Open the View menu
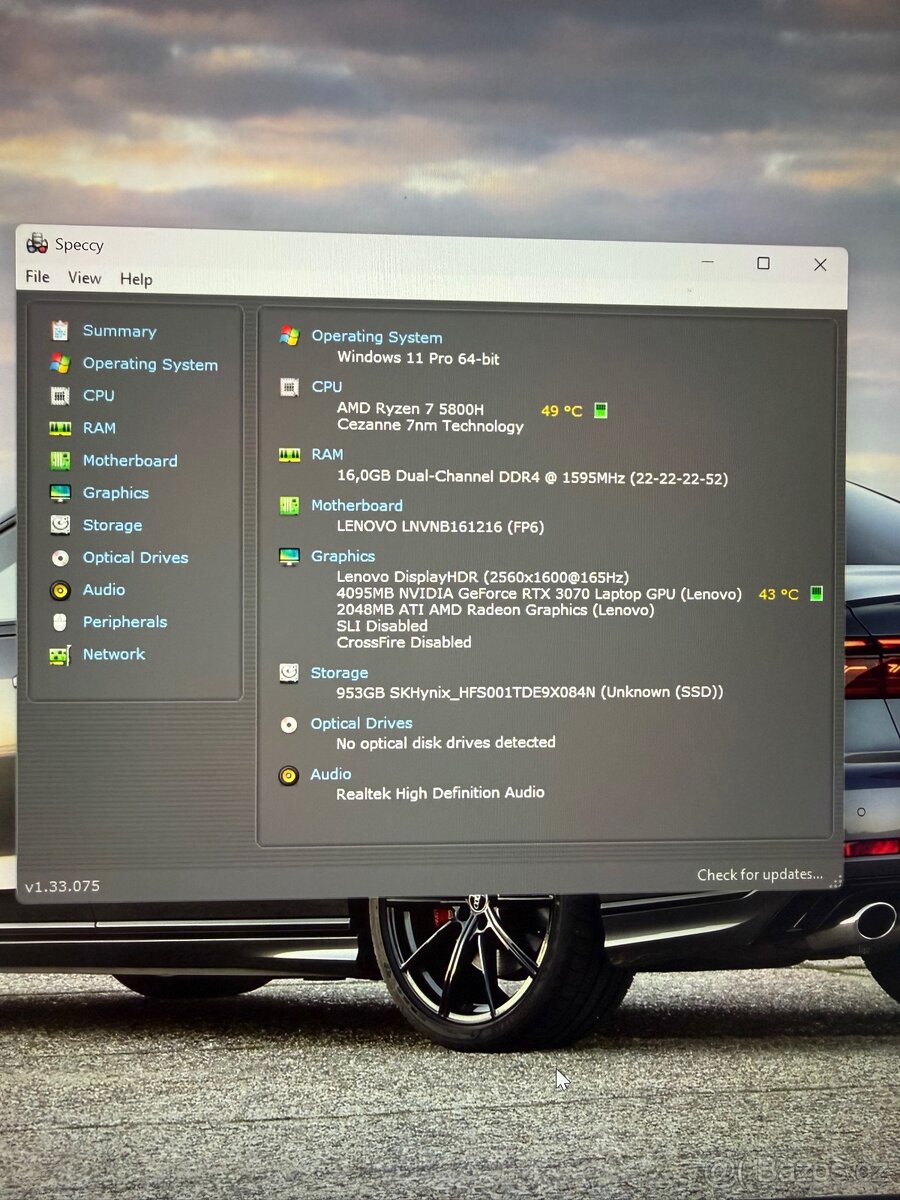Image resolution: width=900 pixels, height=1200 pixels. coord(84,278)
